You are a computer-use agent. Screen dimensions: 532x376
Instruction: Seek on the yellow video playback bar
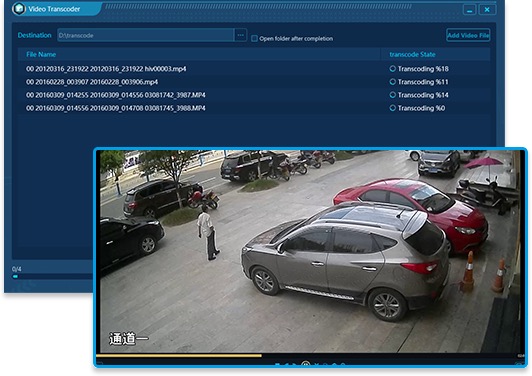[179, 355]
